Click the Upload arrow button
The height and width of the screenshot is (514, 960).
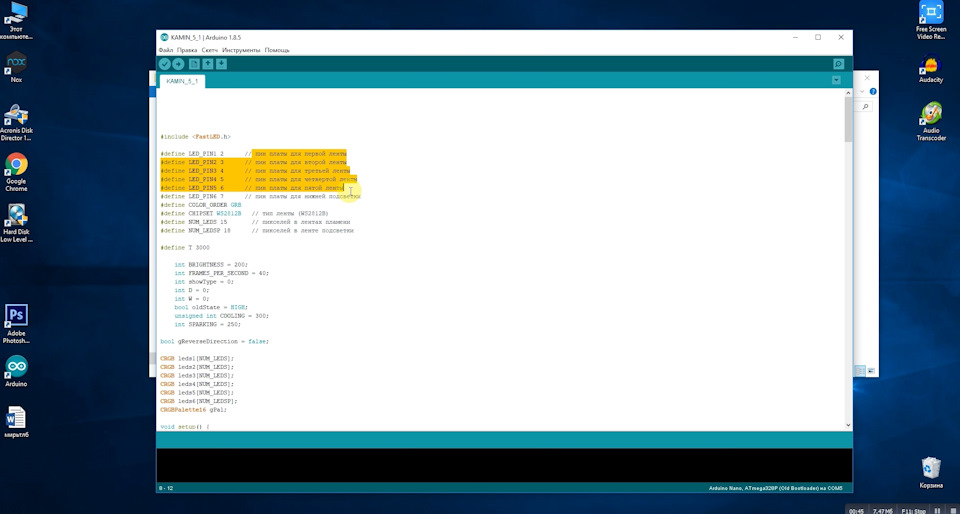click(178, 64)
